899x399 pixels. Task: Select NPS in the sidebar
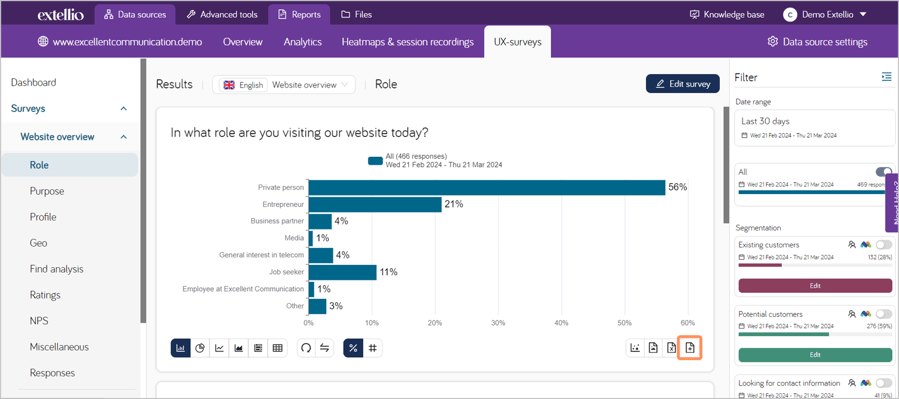[x=38, y=321]
